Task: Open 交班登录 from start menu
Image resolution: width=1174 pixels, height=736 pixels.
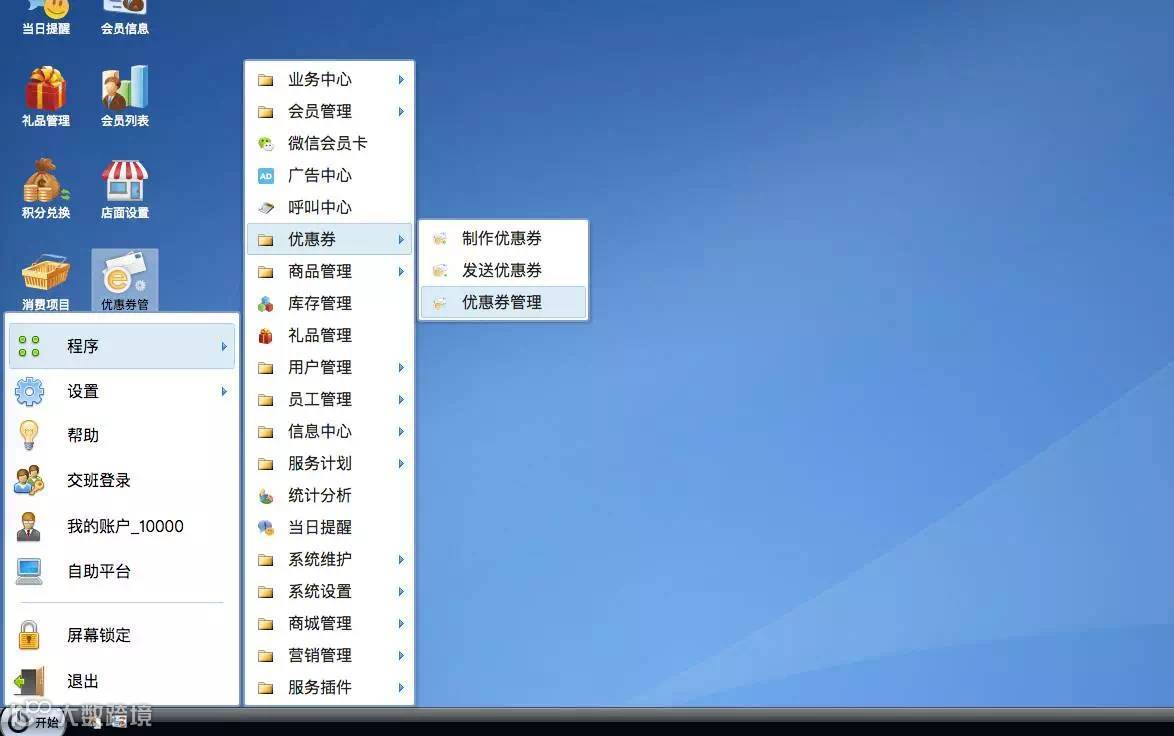Action: pyautogui.click(x=122, y=480)
